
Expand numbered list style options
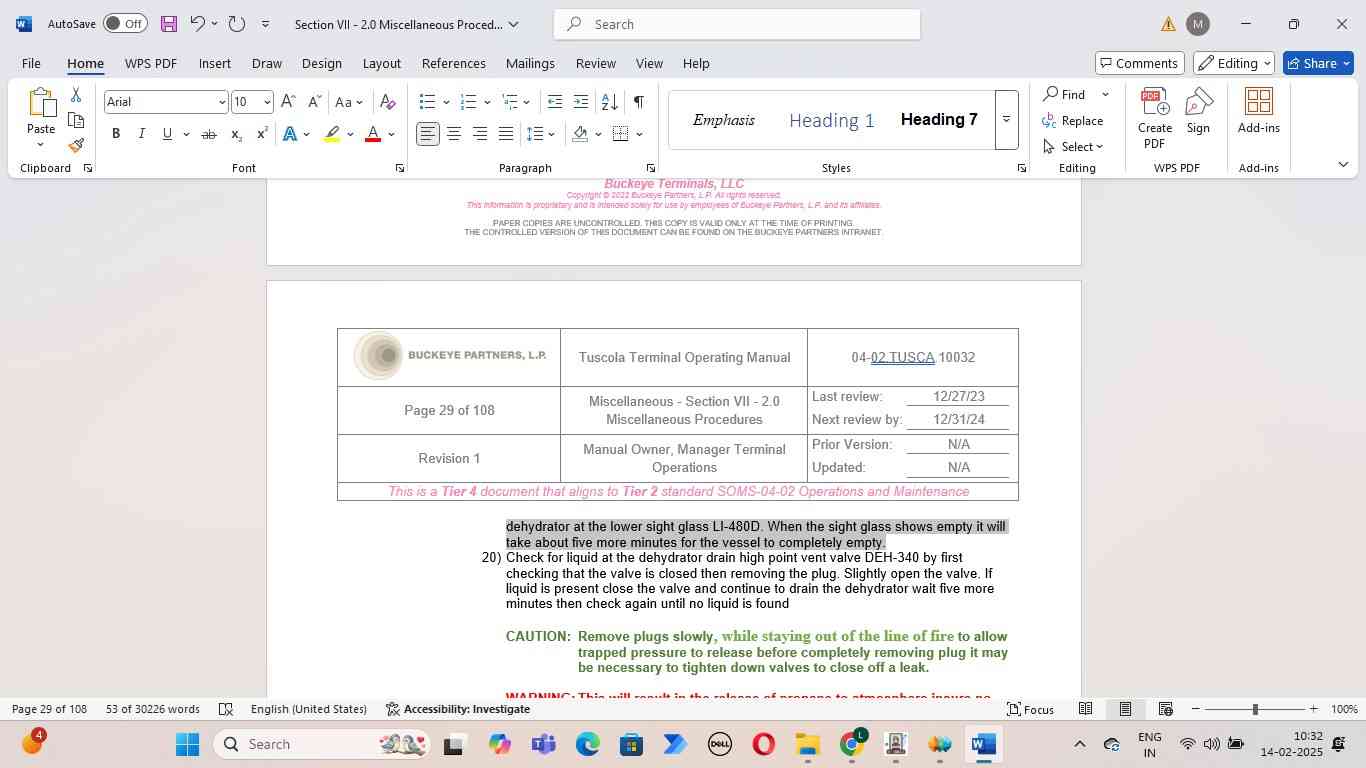pyautogui.click(x=487, y=102)
